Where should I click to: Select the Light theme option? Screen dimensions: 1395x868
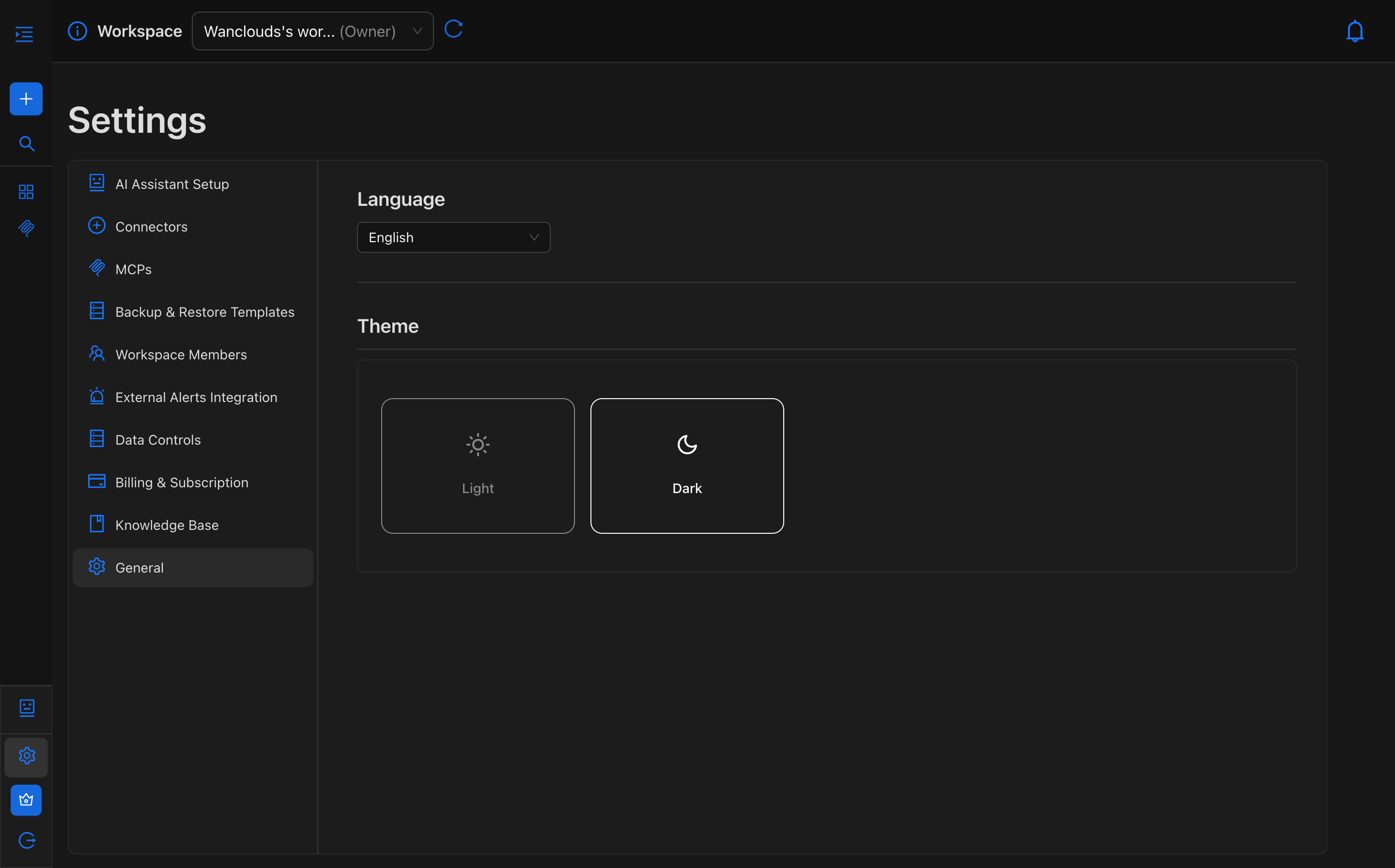click(478, 465)
